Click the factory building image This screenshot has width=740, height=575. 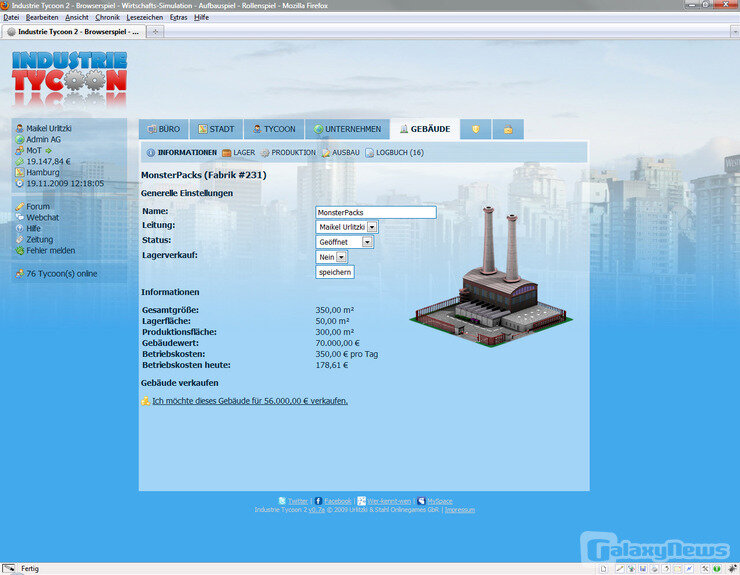point(491,278)
